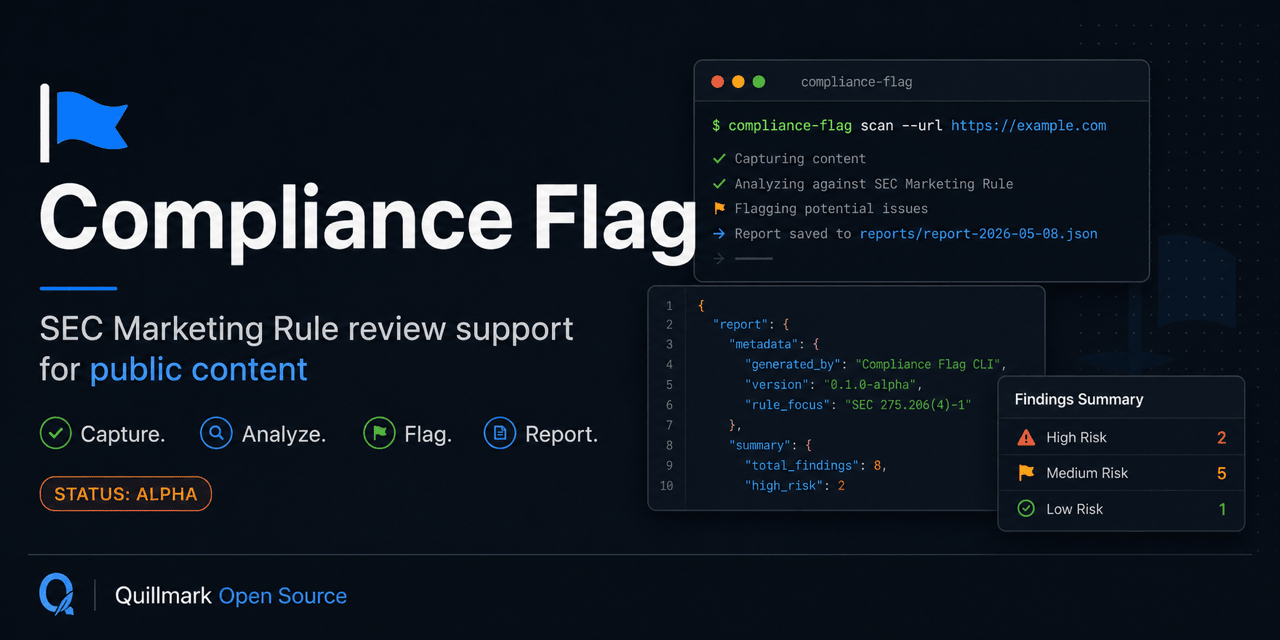Click the Quillmark brand name
Image resolution: width=1280 pixels, height=640 pixels.
click(x=163, y=596)
